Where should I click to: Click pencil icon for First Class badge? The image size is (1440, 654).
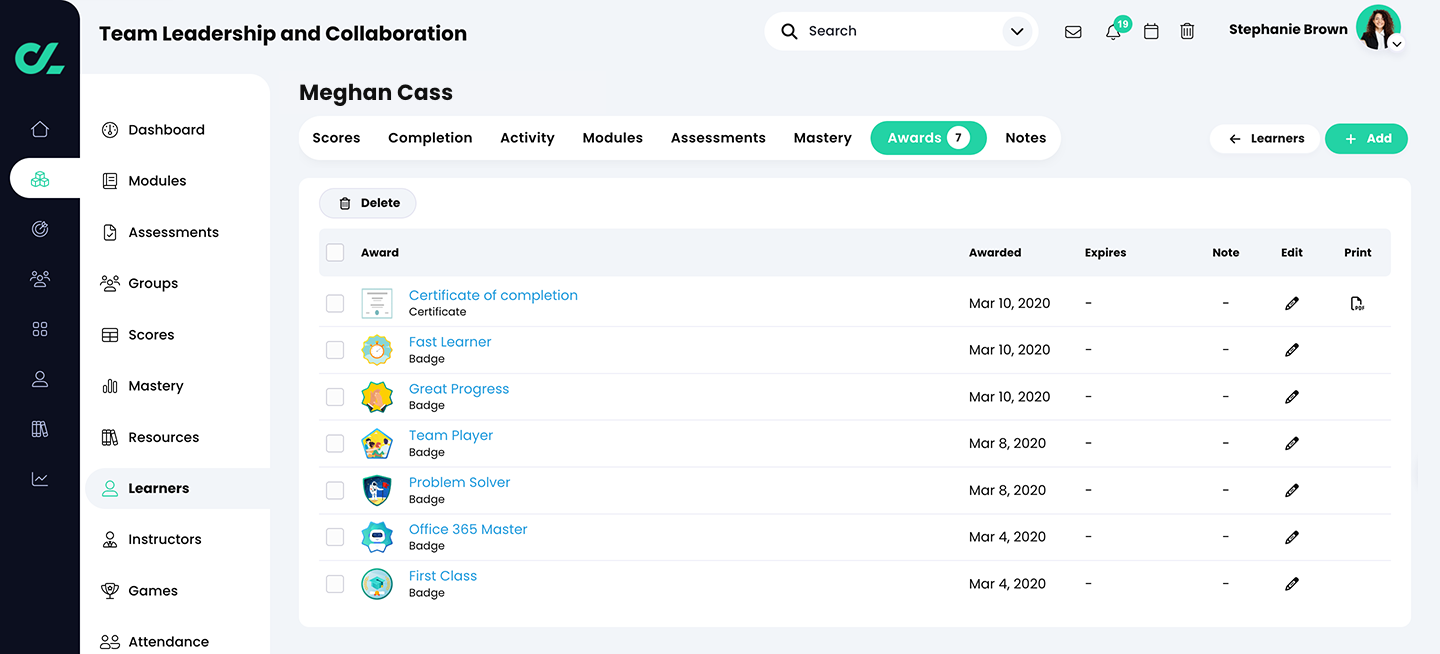click(1292, 584)
